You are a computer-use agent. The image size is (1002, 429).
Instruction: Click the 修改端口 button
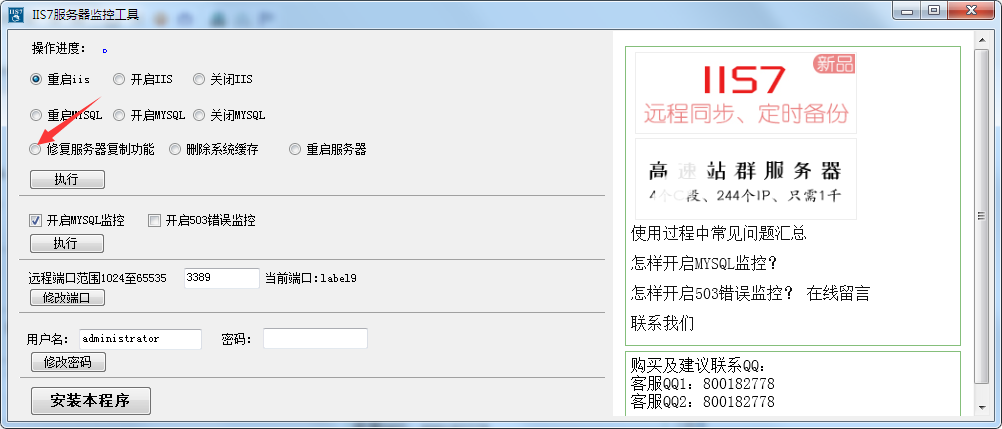(67, 298)
